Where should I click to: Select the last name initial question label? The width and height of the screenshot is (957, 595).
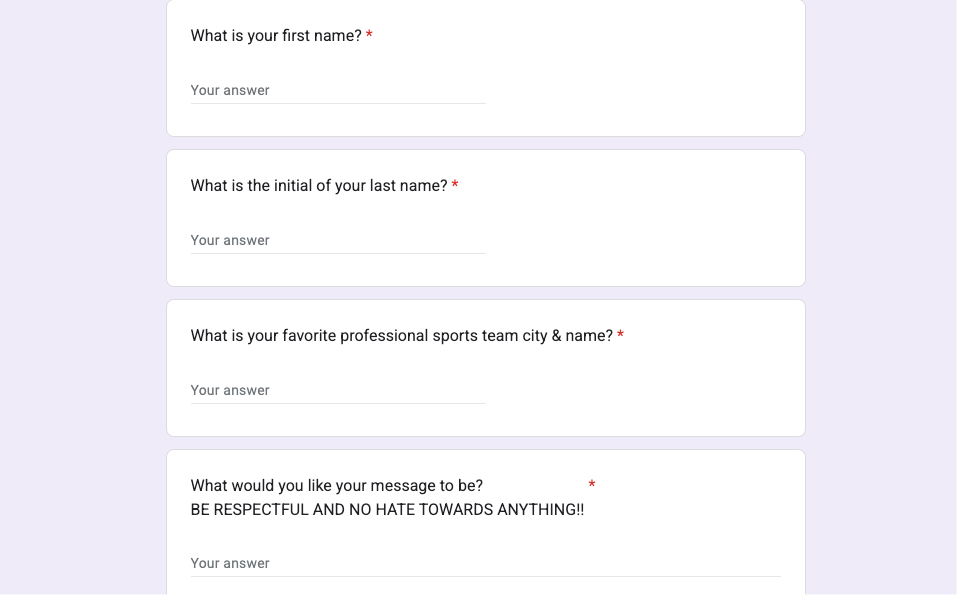(318, 186)
